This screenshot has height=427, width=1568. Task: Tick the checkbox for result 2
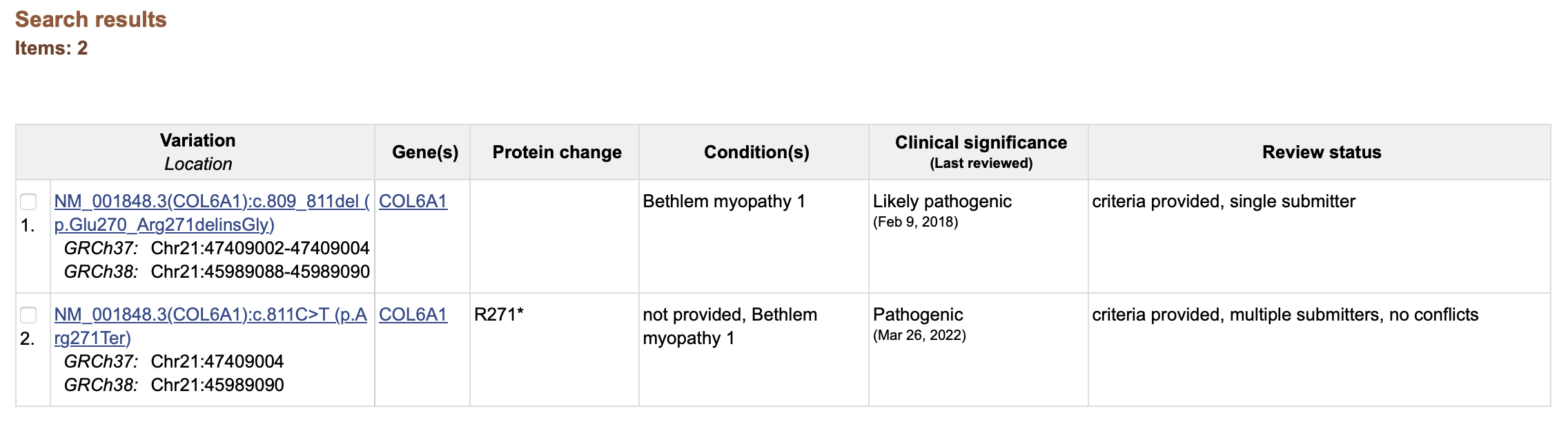(28, 315)
